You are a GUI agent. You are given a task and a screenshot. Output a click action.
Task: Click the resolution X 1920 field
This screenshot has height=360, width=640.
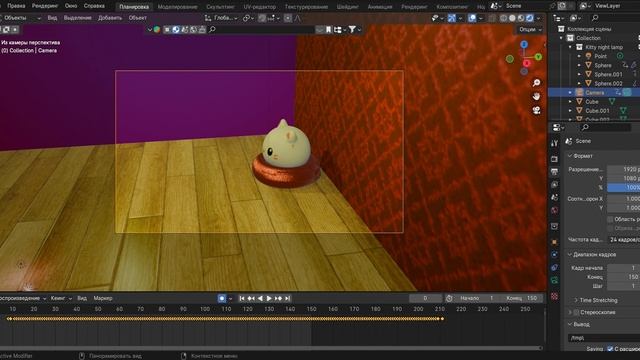pyautogui.click(x=624, y=169)
